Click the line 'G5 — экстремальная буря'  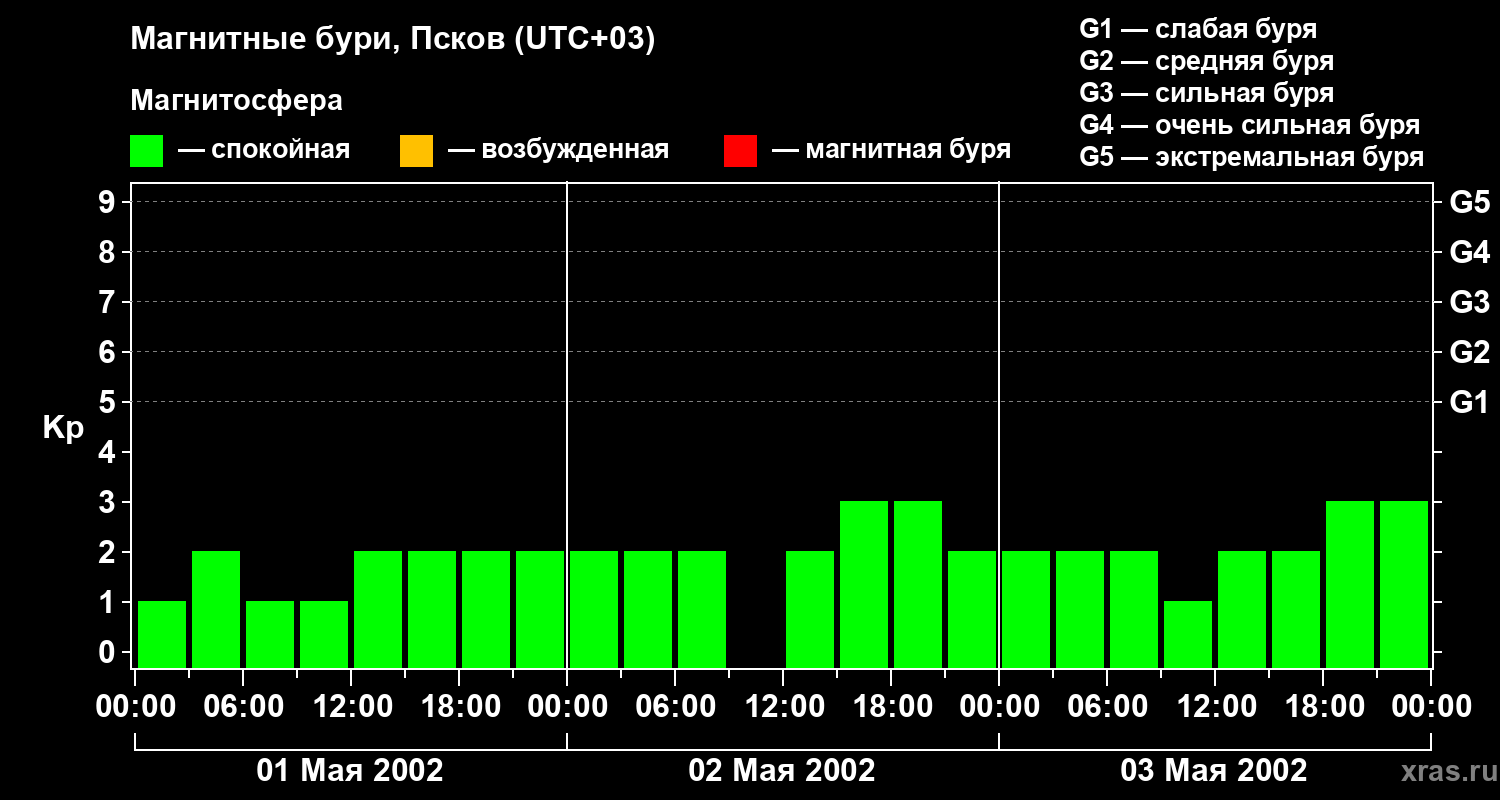click(x=1252, y=157)
